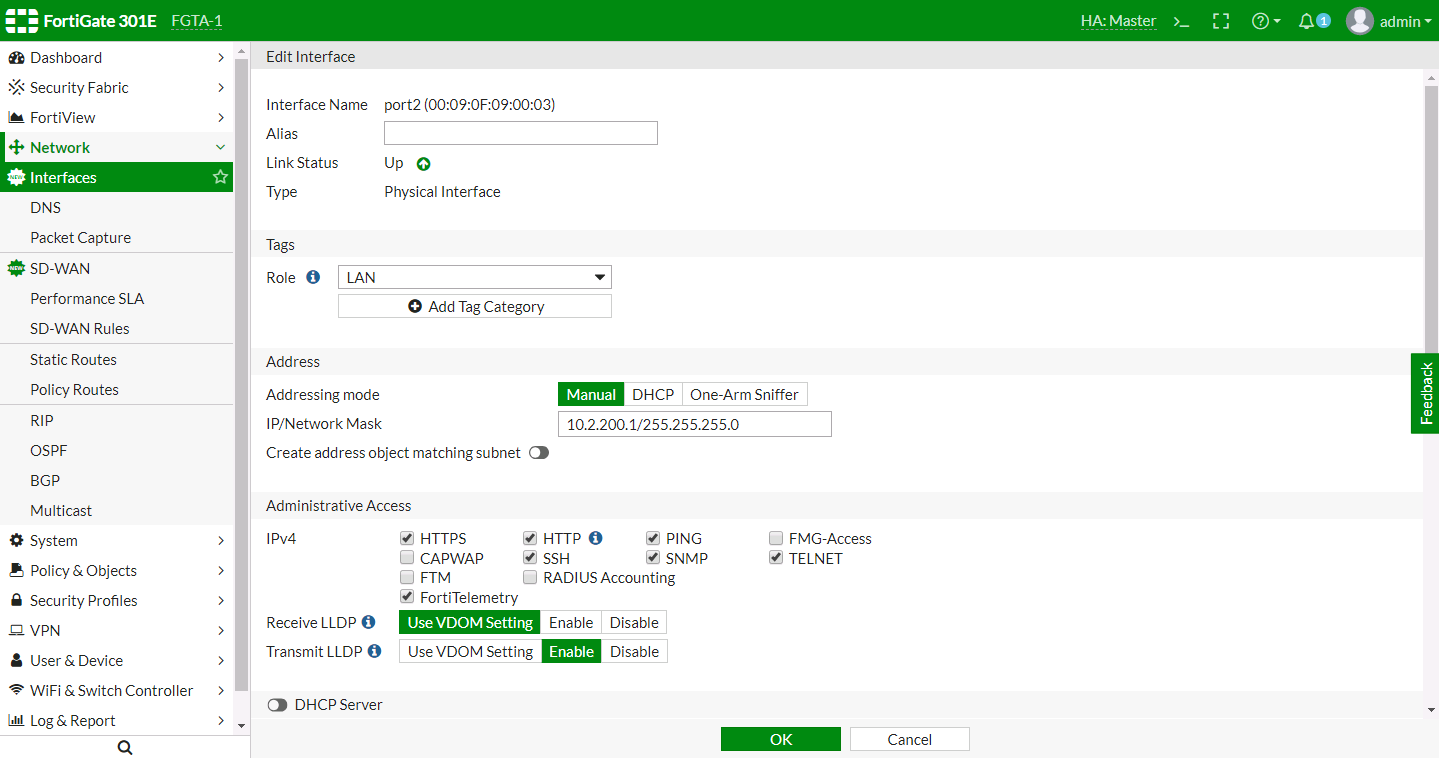Open the CLI console icon
The width and height of the screenshot is (1439, 758).
[1181, 21]
